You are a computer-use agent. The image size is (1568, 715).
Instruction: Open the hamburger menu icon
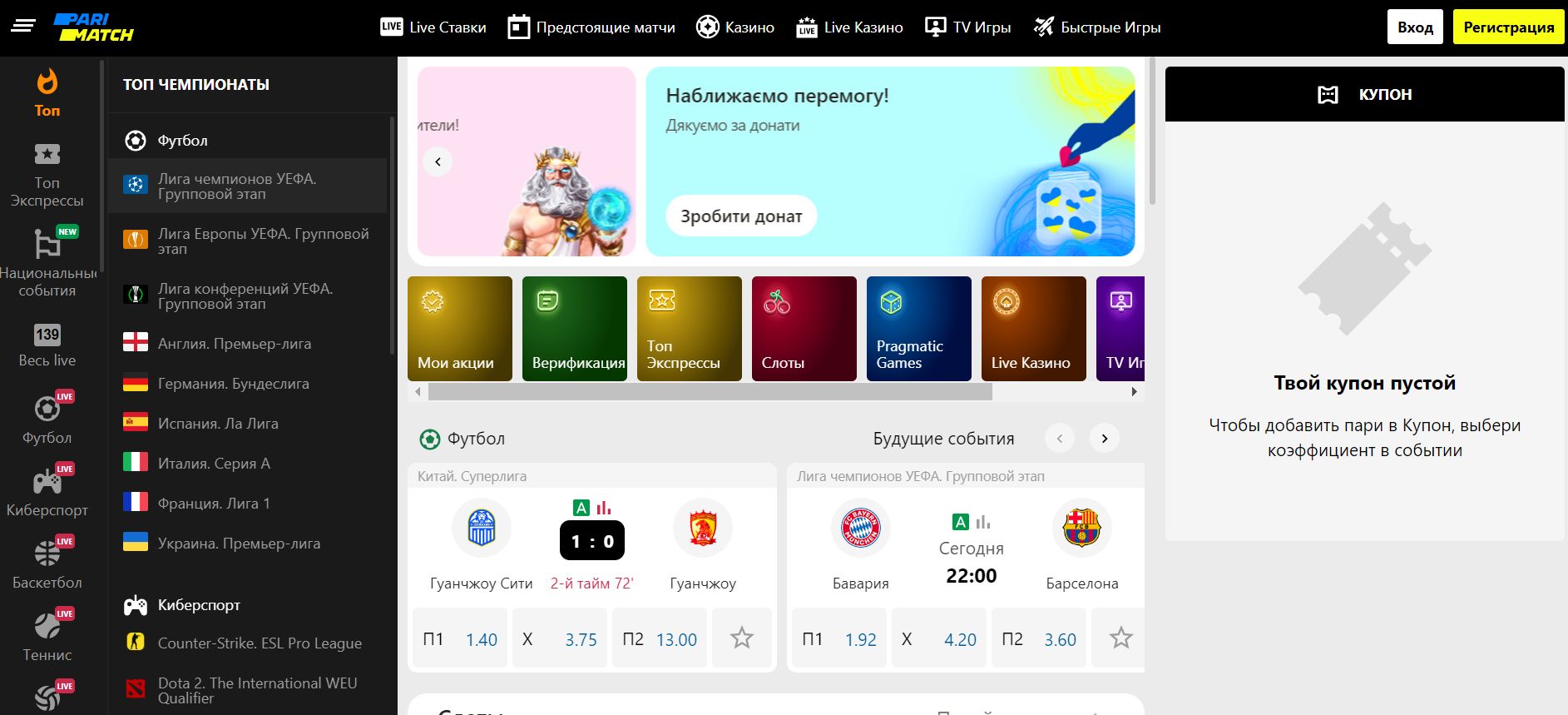[23, 26]
